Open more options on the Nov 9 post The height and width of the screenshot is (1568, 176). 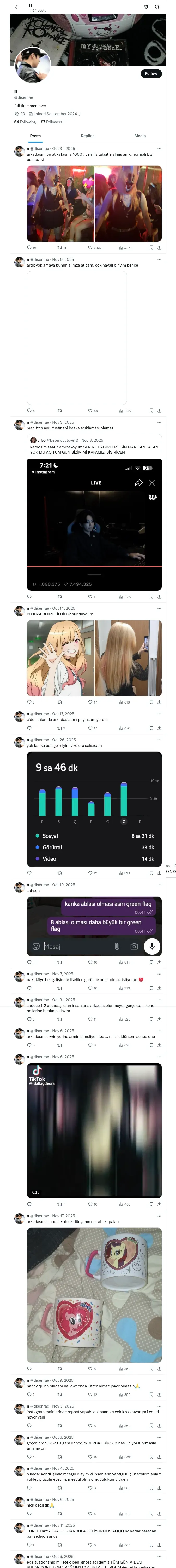tap(159, 259)
